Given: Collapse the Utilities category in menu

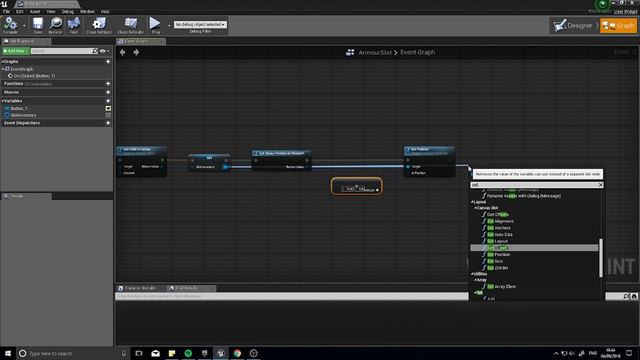Looking at the screenshot, I should [x=473, y=274].
